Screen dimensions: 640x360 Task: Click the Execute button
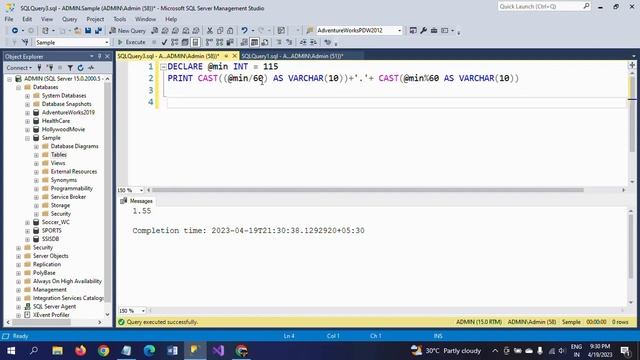coord(131,42)
